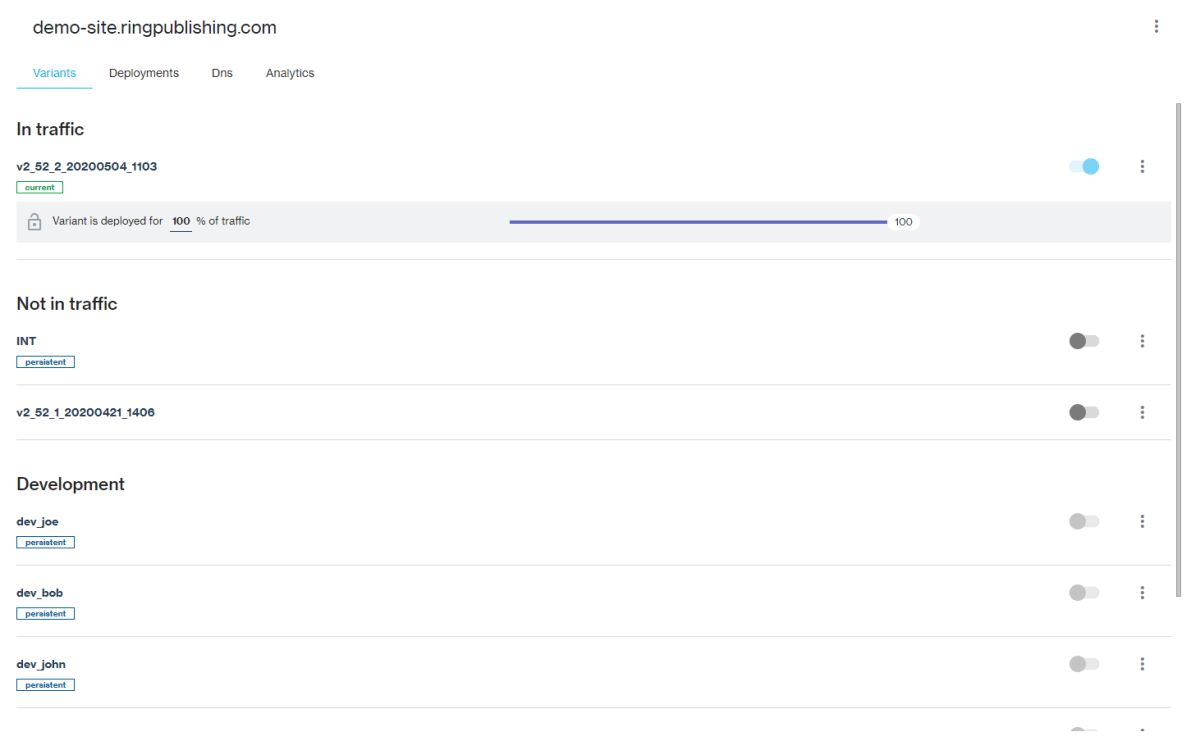Toggle the dev_joe variant switch
Viewport: 1200px width, 741px height.
(1084, 521)
